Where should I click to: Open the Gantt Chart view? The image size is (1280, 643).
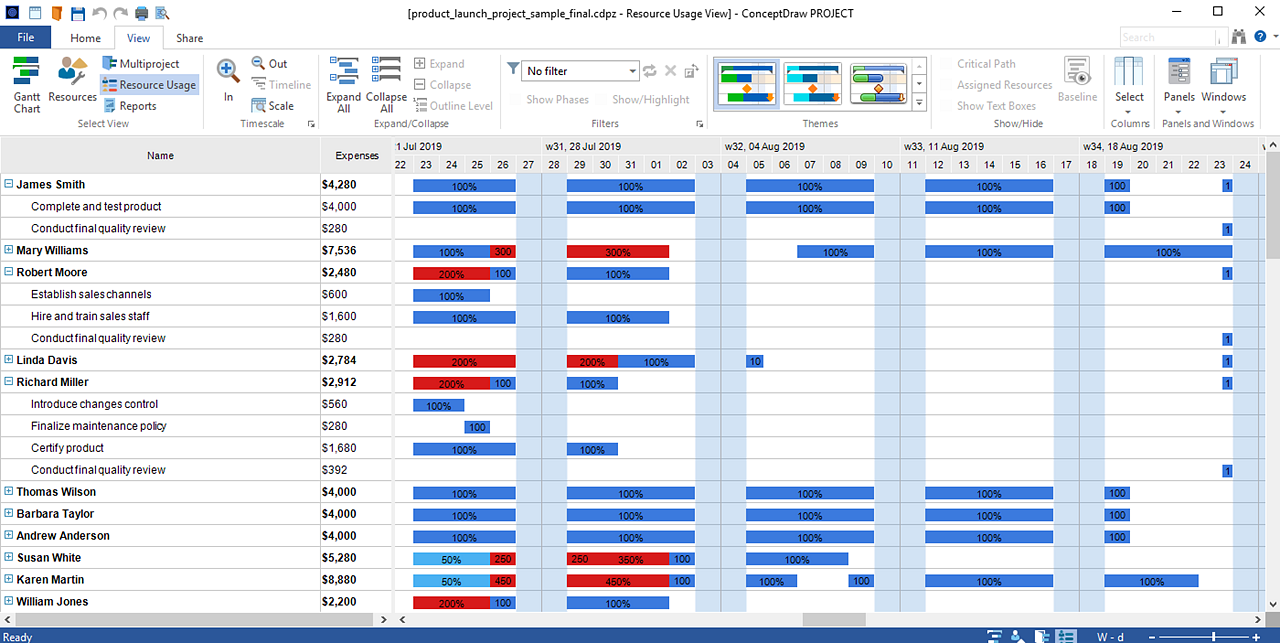tap(27, 84)
